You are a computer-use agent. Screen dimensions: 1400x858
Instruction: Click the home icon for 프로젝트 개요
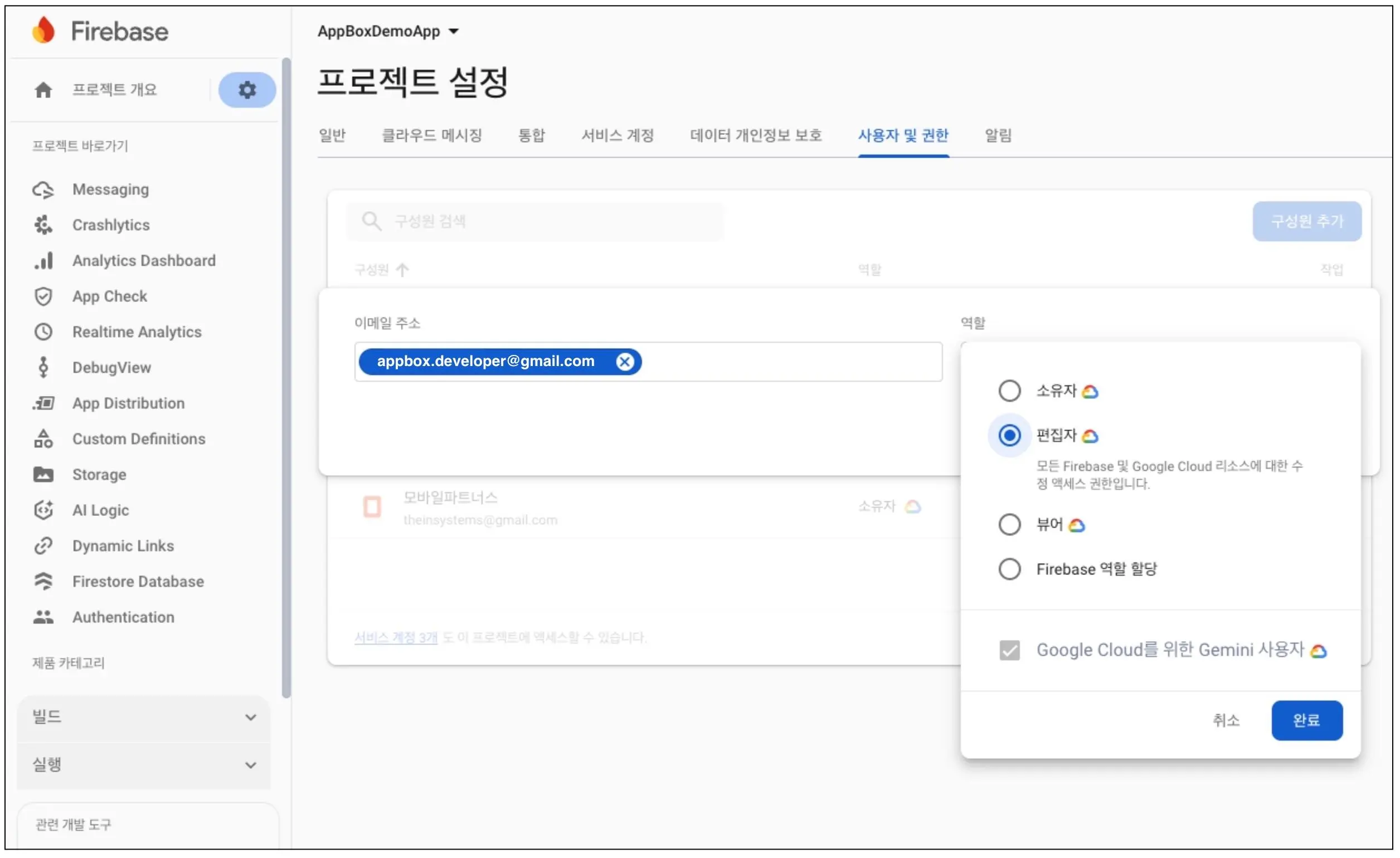pyautogui.click(x=43, y=90)
